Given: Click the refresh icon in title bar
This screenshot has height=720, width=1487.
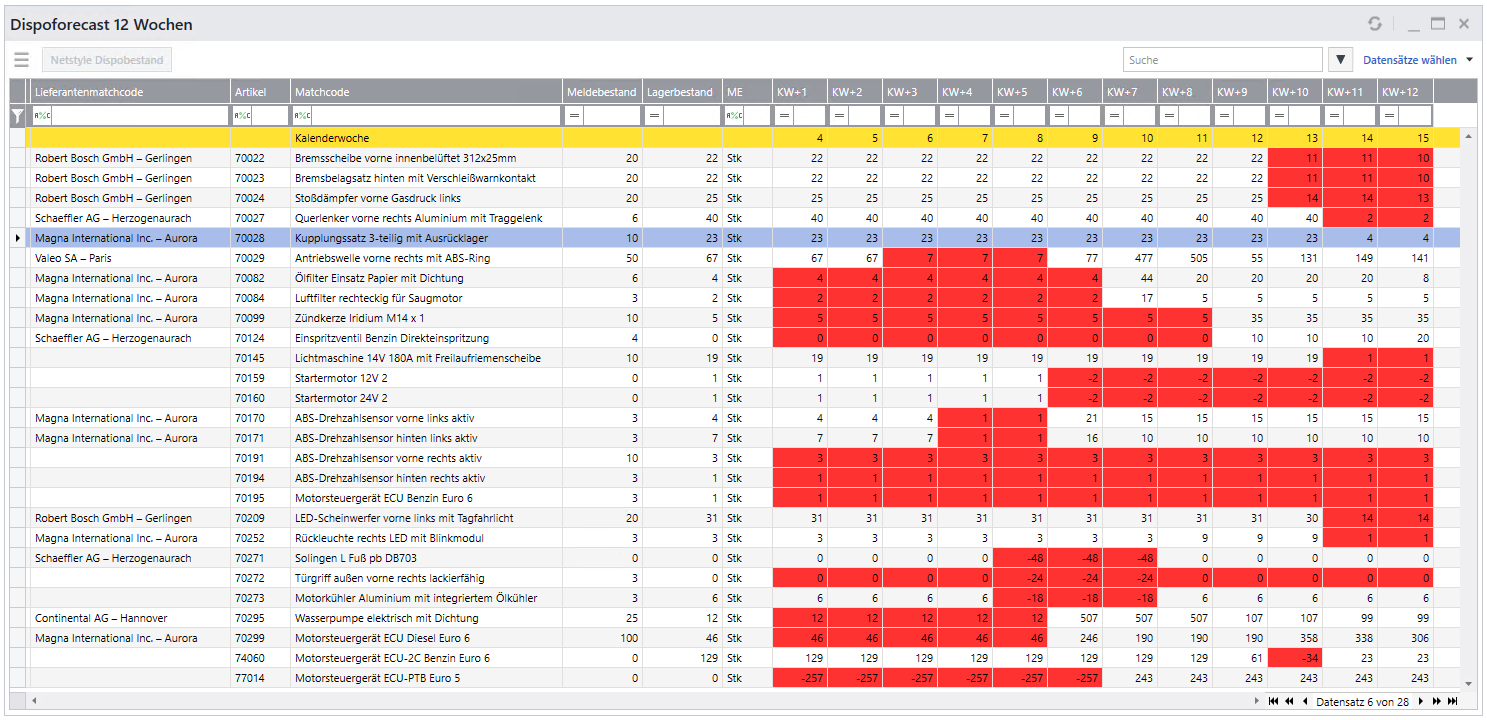Looking at the screenshot, I should pyautogui.click(x=1375, y=24).
